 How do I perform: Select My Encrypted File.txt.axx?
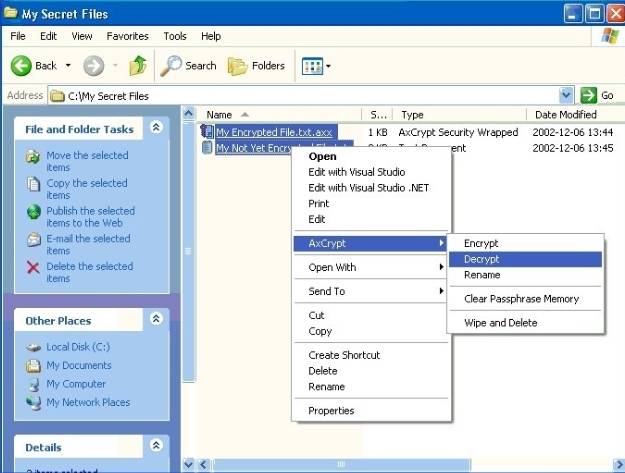(x=274, y=132)
